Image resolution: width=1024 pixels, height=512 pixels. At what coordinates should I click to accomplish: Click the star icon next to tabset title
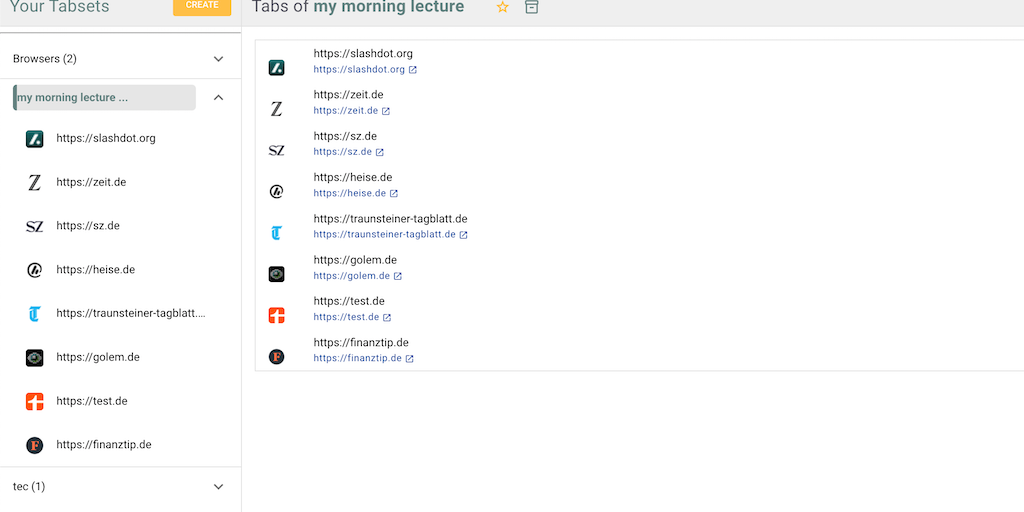503,7
